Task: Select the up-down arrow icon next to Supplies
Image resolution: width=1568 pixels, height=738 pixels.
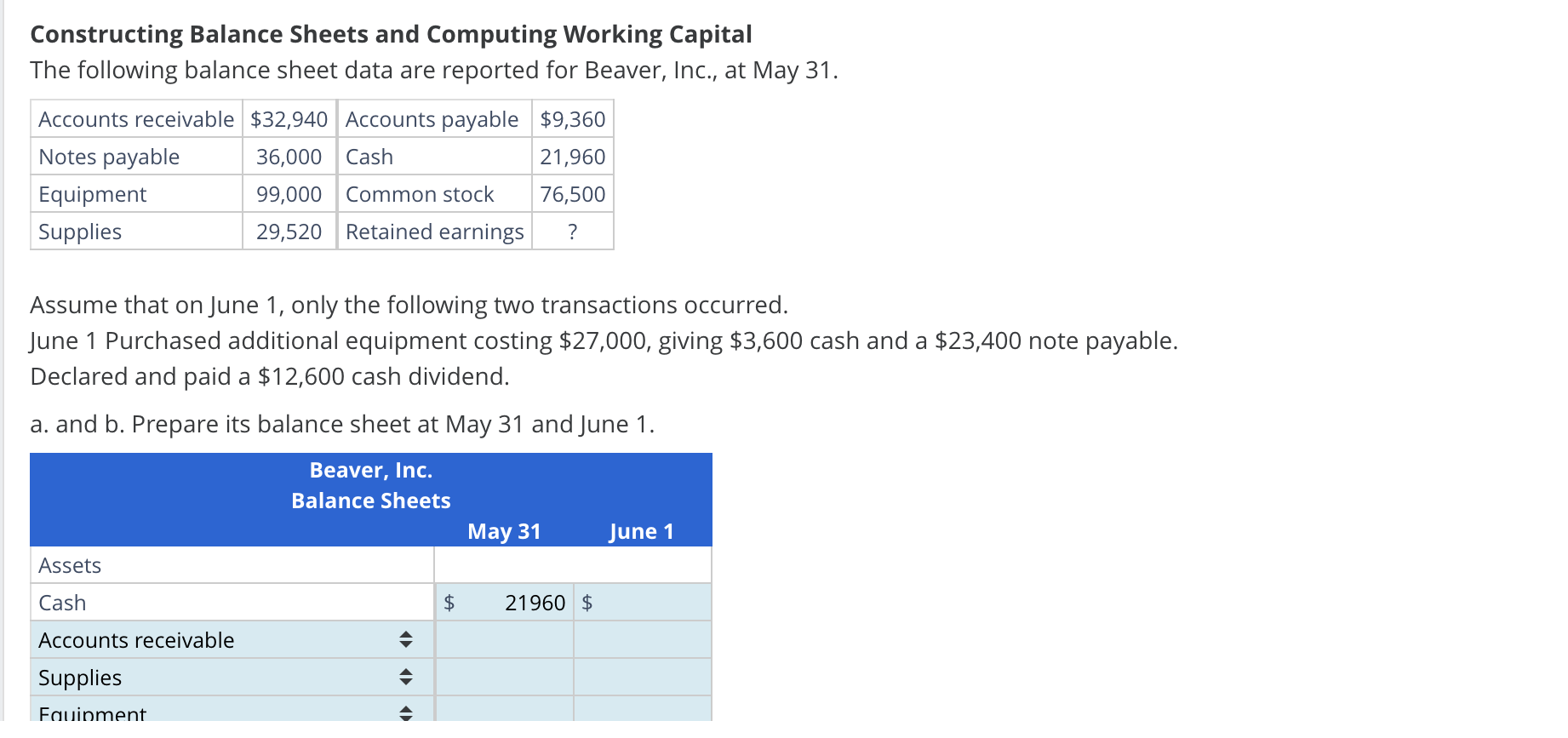Action: (x=406, y=677)
